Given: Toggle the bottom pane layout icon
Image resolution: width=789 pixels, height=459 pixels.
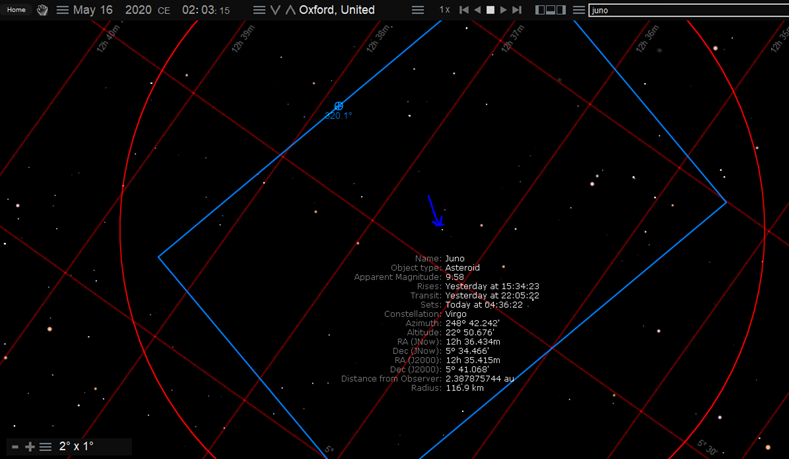Looking at the screenshot, I should click(x=550, y=10).
